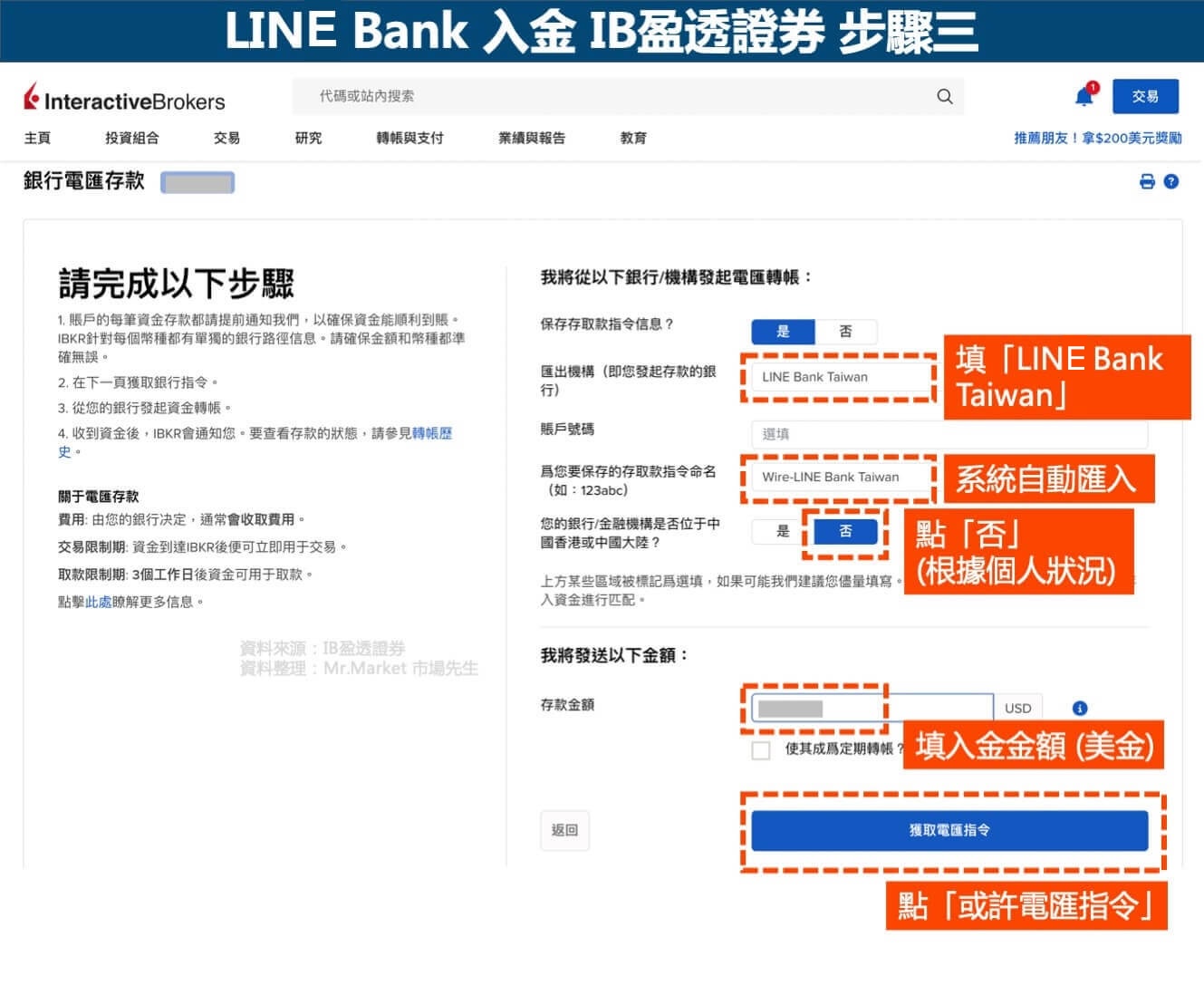This screenshot has height=995, width=1204.
Task: Select 是 for saving deposit instruction
Action: [x=783, y=331]
